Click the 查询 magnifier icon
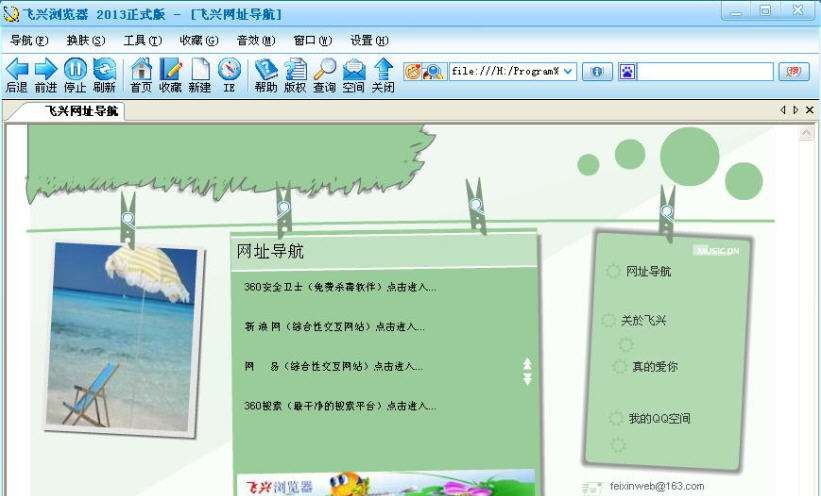The height and width of the screenshot is (496, 821). tap(325, 69)
